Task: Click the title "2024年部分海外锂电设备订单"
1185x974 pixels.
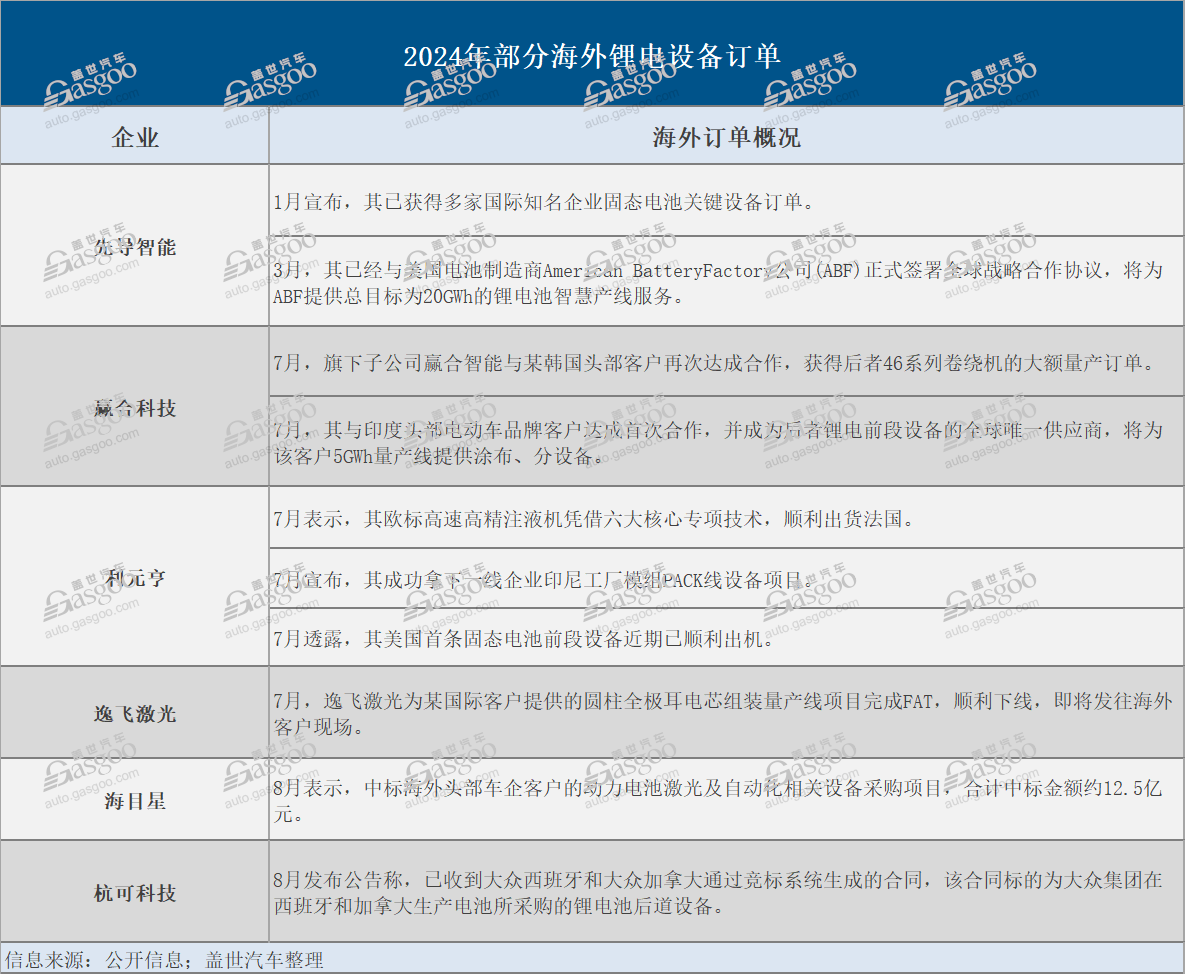Action: (592, 56)
